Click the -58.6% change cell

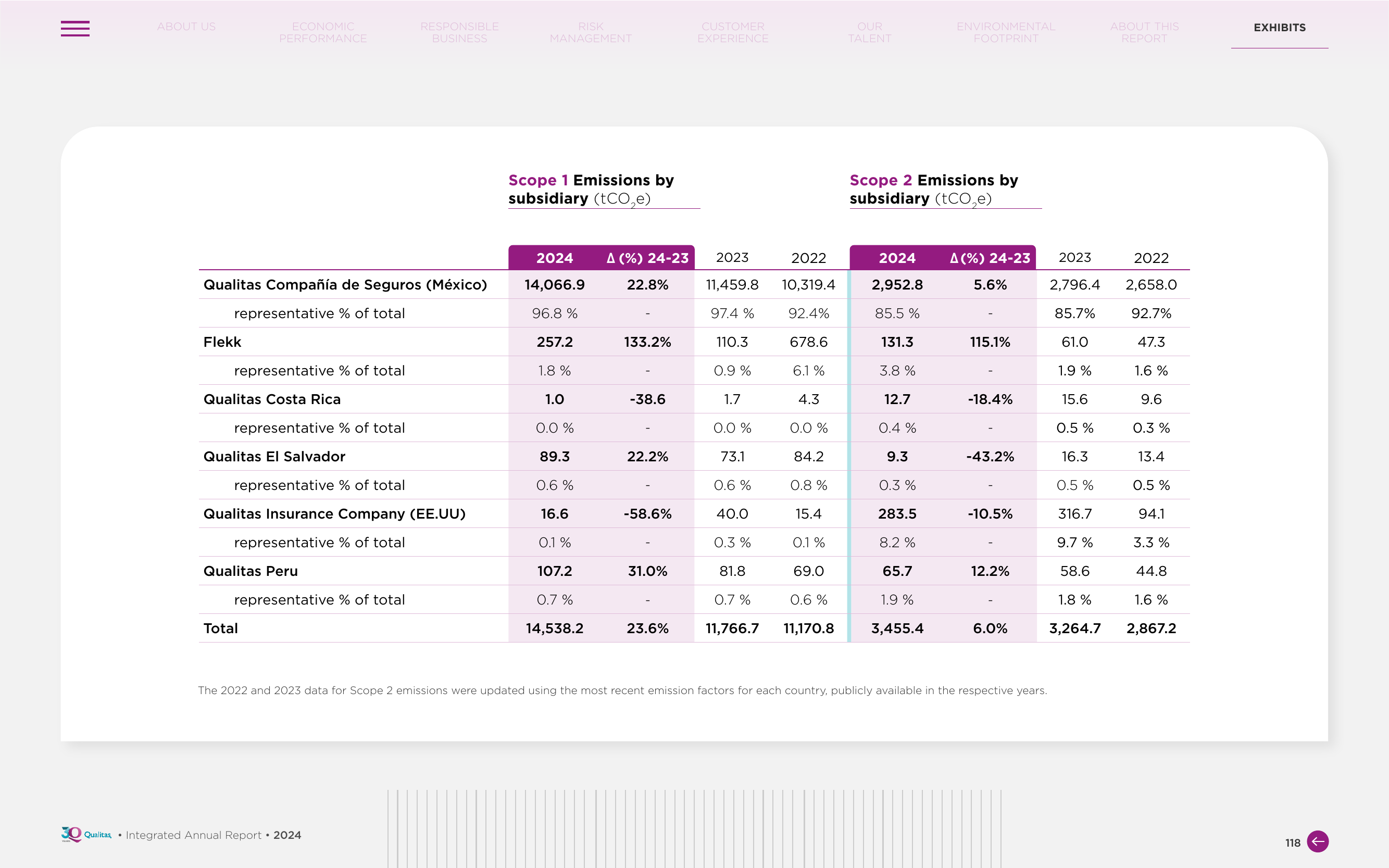(x=647, y=514)
